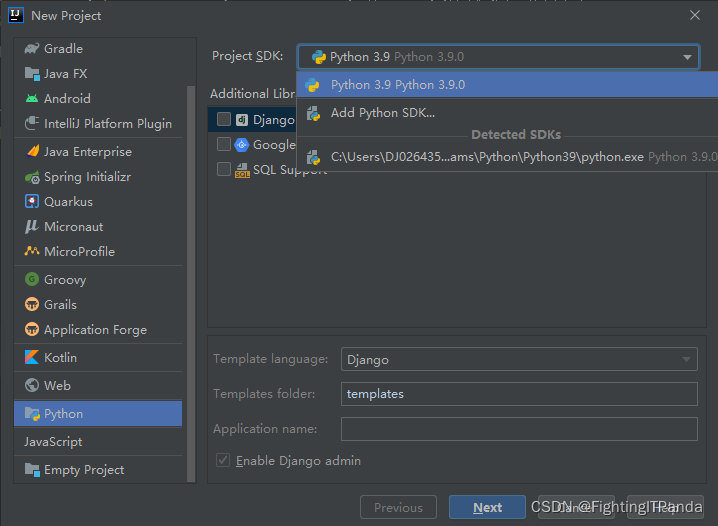This screenshot has height=526, width=718.
Task: Click the Quarkus icon
Action: point(32,201)
